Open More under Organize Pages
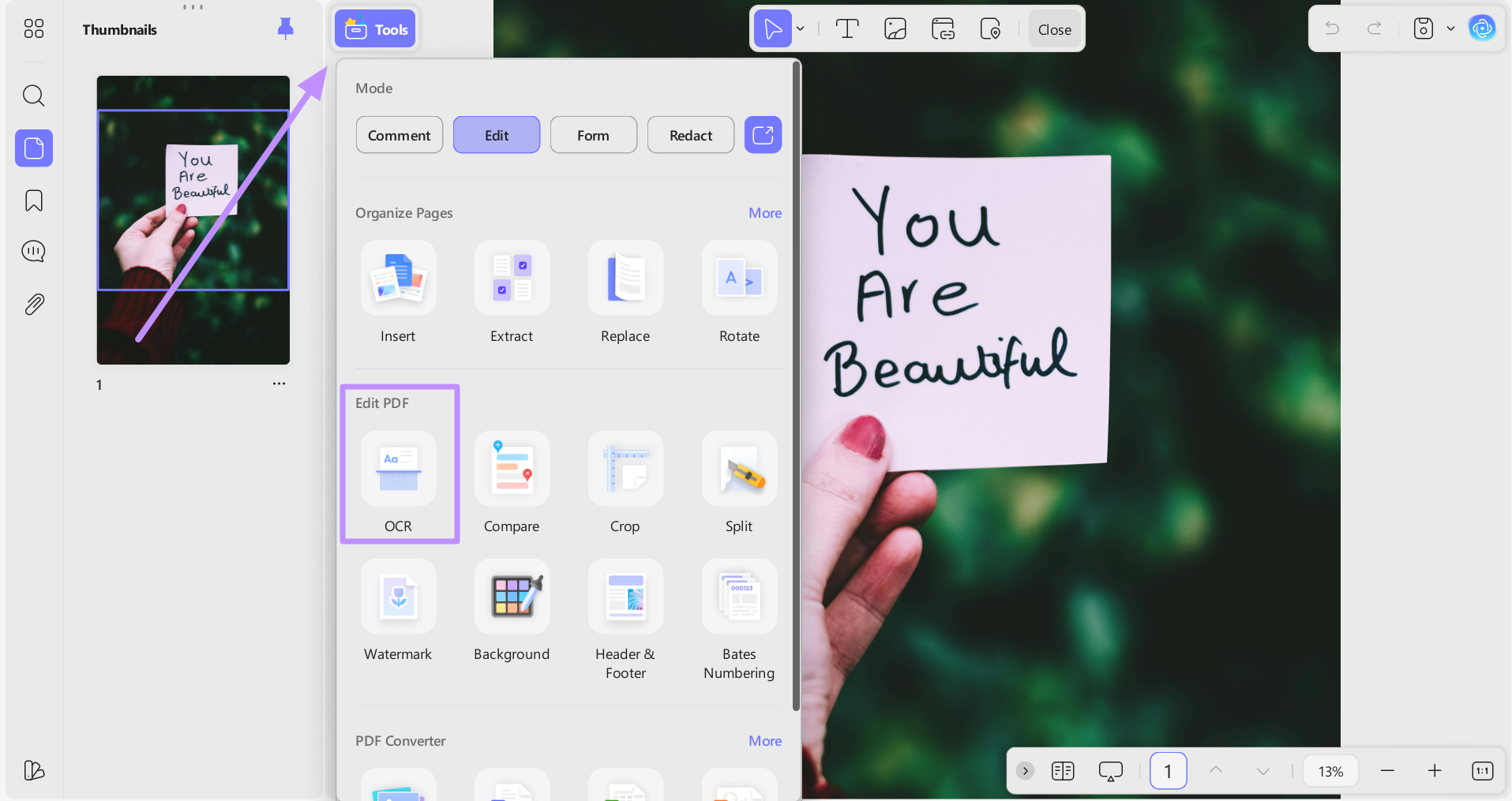 tap(765, 213)
